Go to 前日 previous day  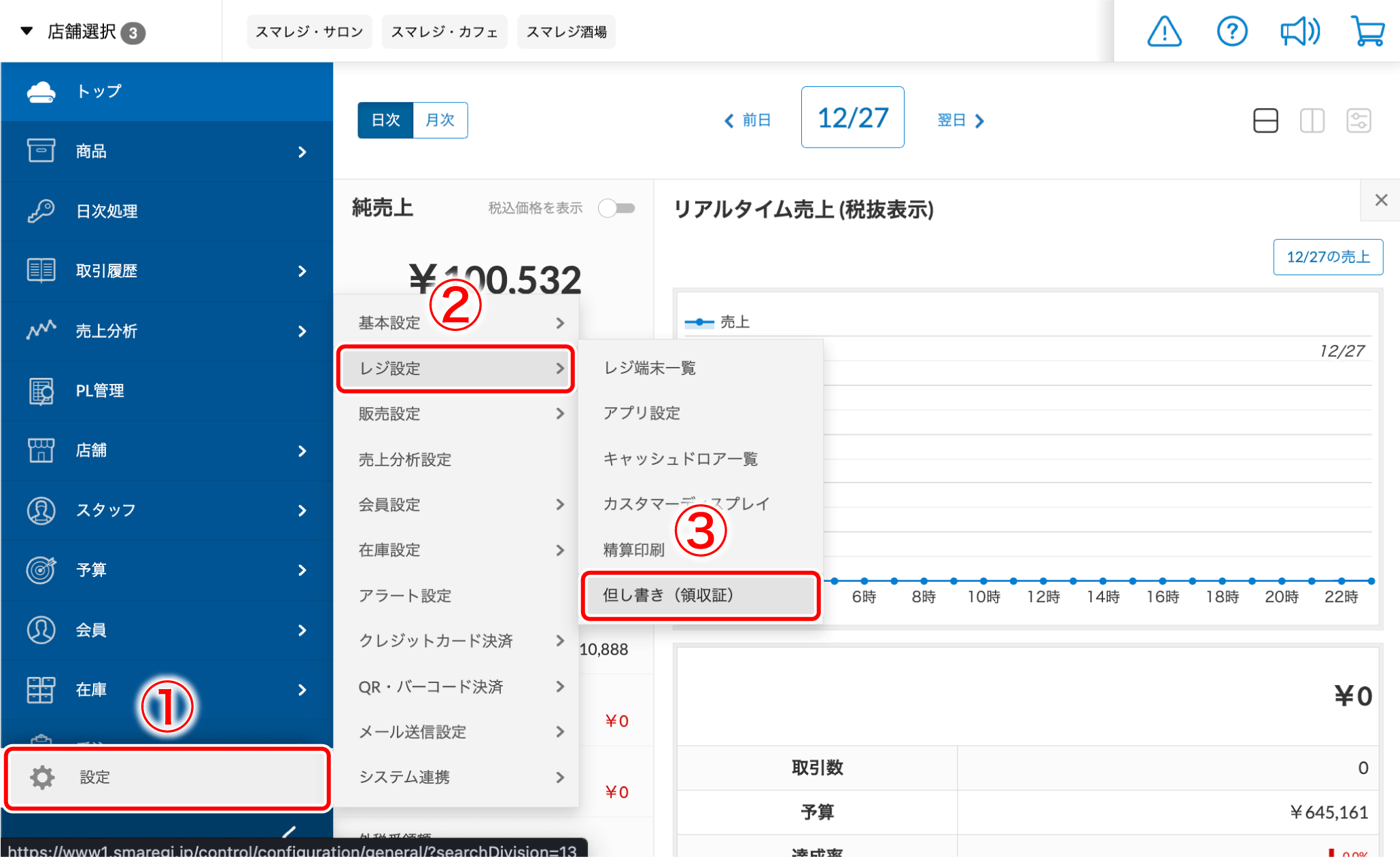(747, 120)
